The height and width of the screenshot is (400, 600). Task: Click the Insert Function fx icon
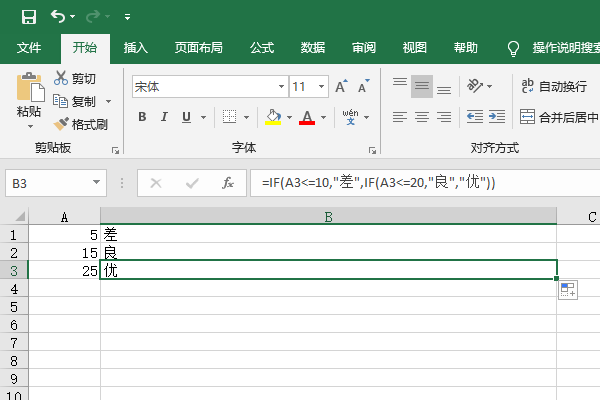coord(228,183)
